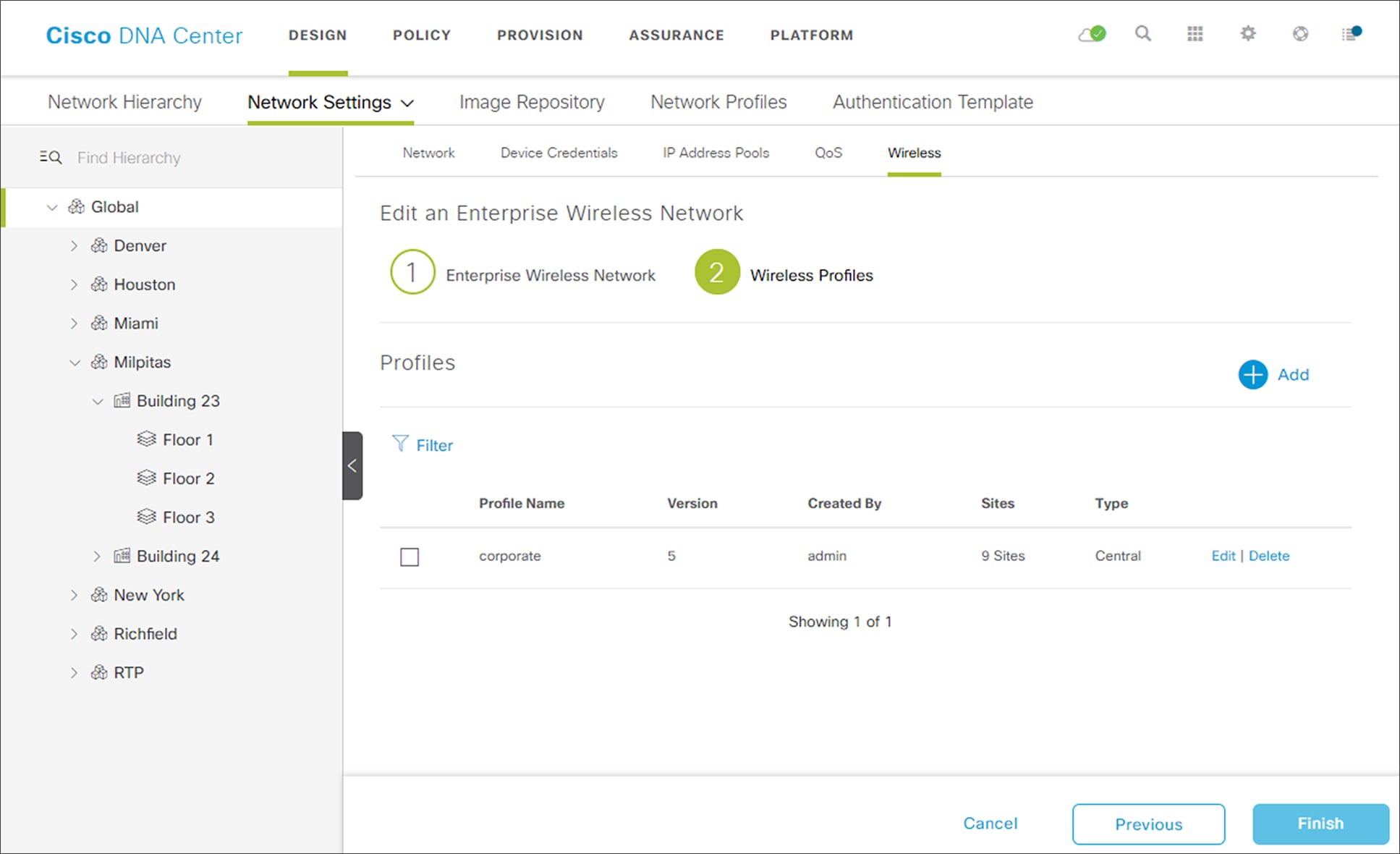The height and width of the screenshot is (854, 1400).
Task: Click the RTP area icon
Action: [x=99, y=672]
